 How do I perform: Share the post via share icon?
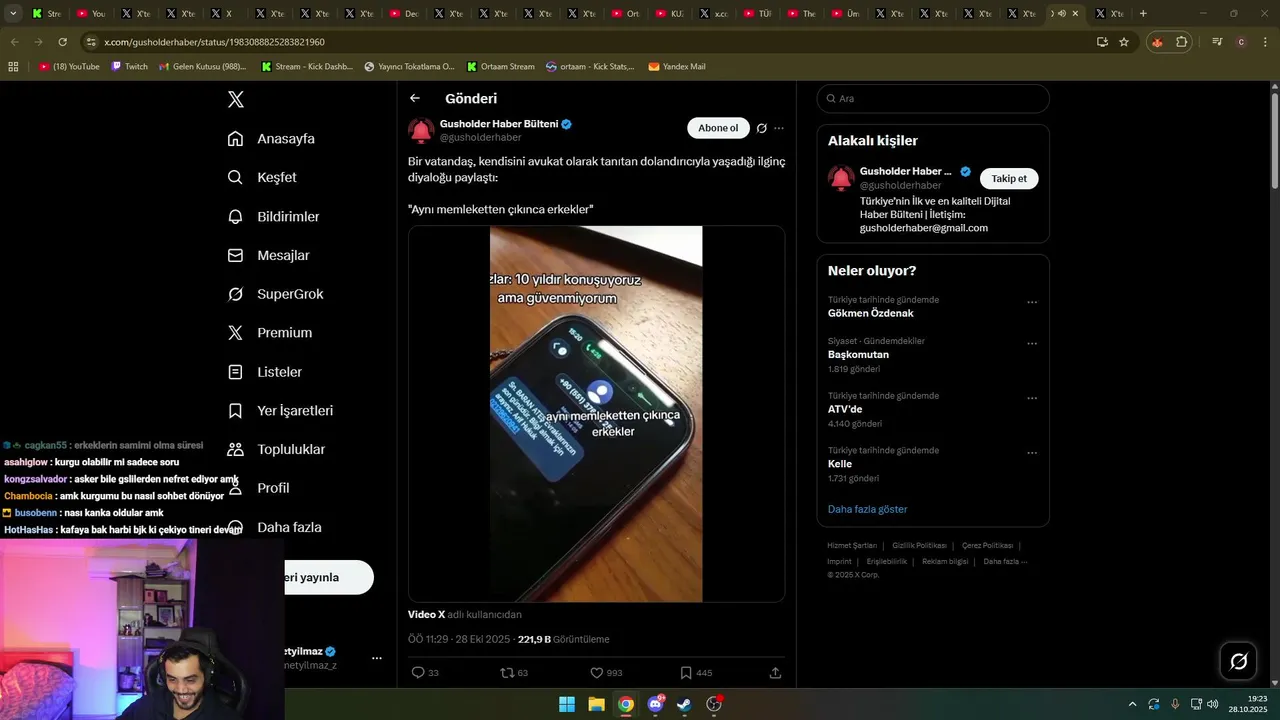coord(775,673)
